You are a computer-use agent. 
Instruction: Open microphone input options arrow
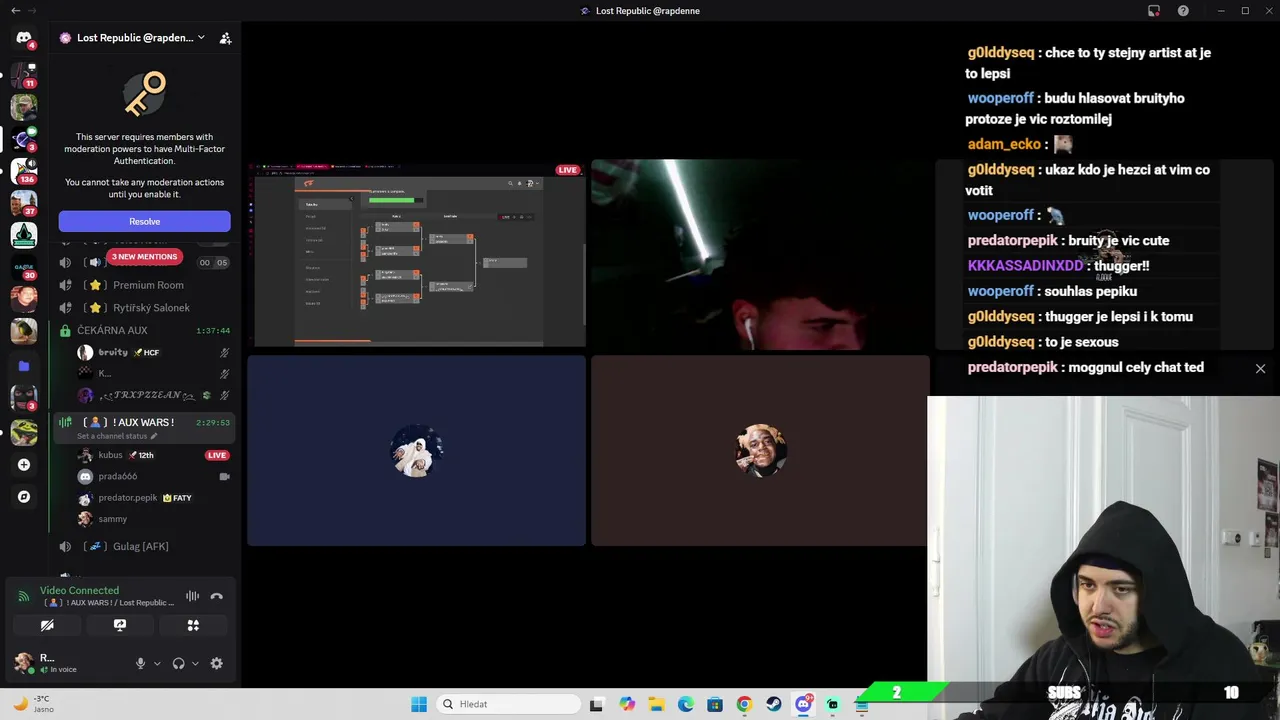(x=157, y=663)
